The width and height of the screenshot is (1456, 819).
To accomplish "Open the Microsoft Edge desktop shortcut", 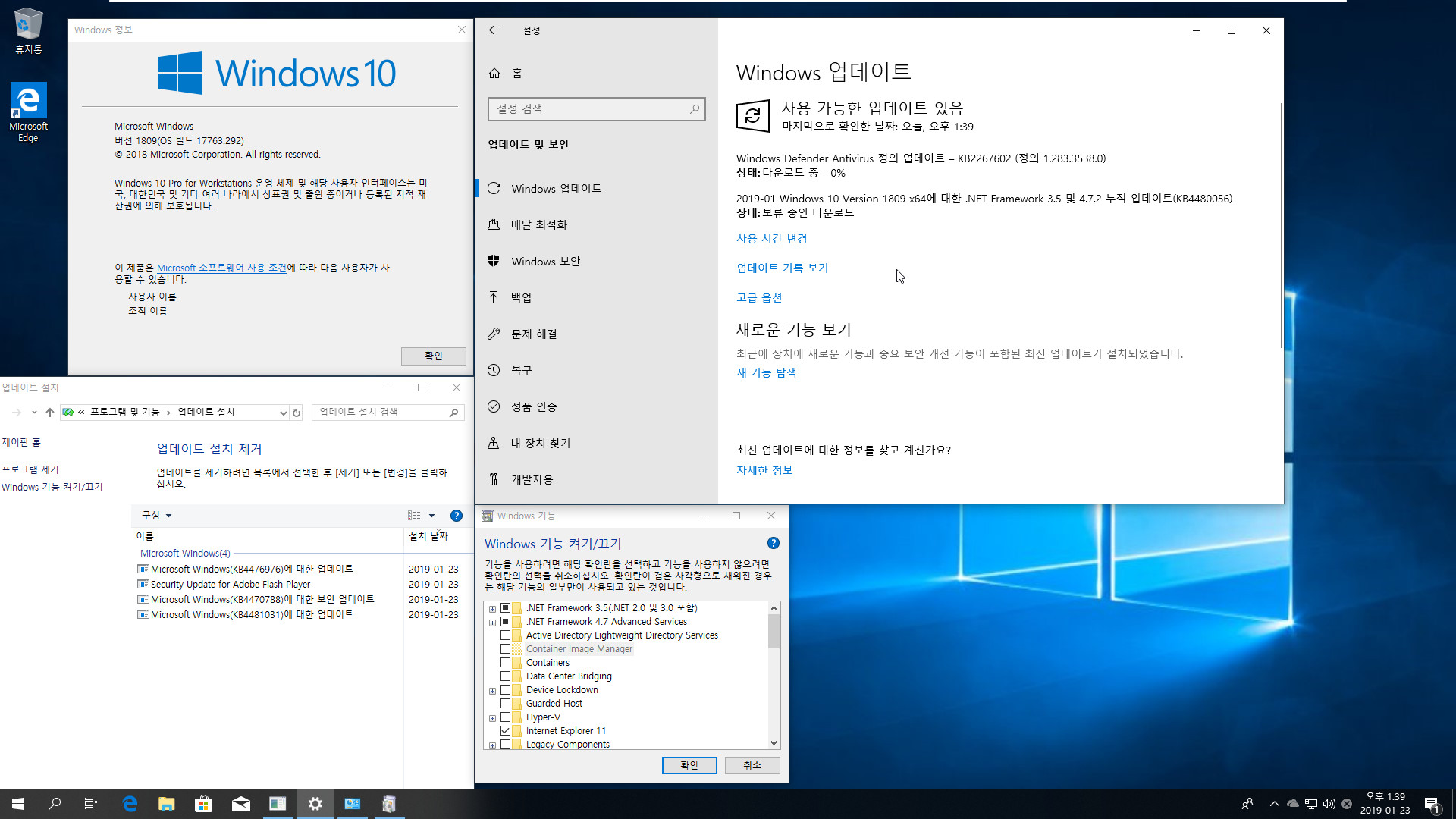I will tap(28, 112).
